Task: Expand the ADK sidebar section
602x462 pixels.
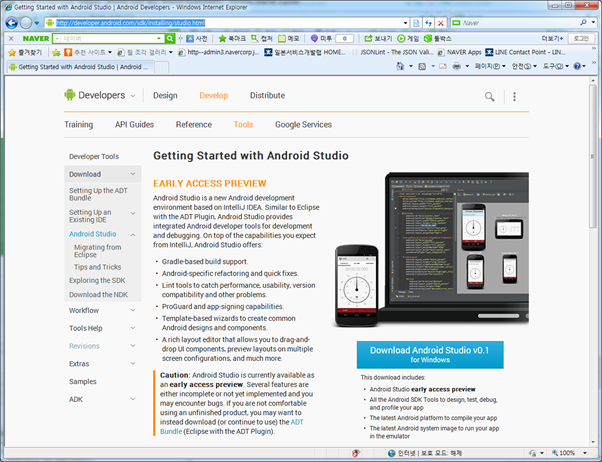Action: (x=133, y=399)
